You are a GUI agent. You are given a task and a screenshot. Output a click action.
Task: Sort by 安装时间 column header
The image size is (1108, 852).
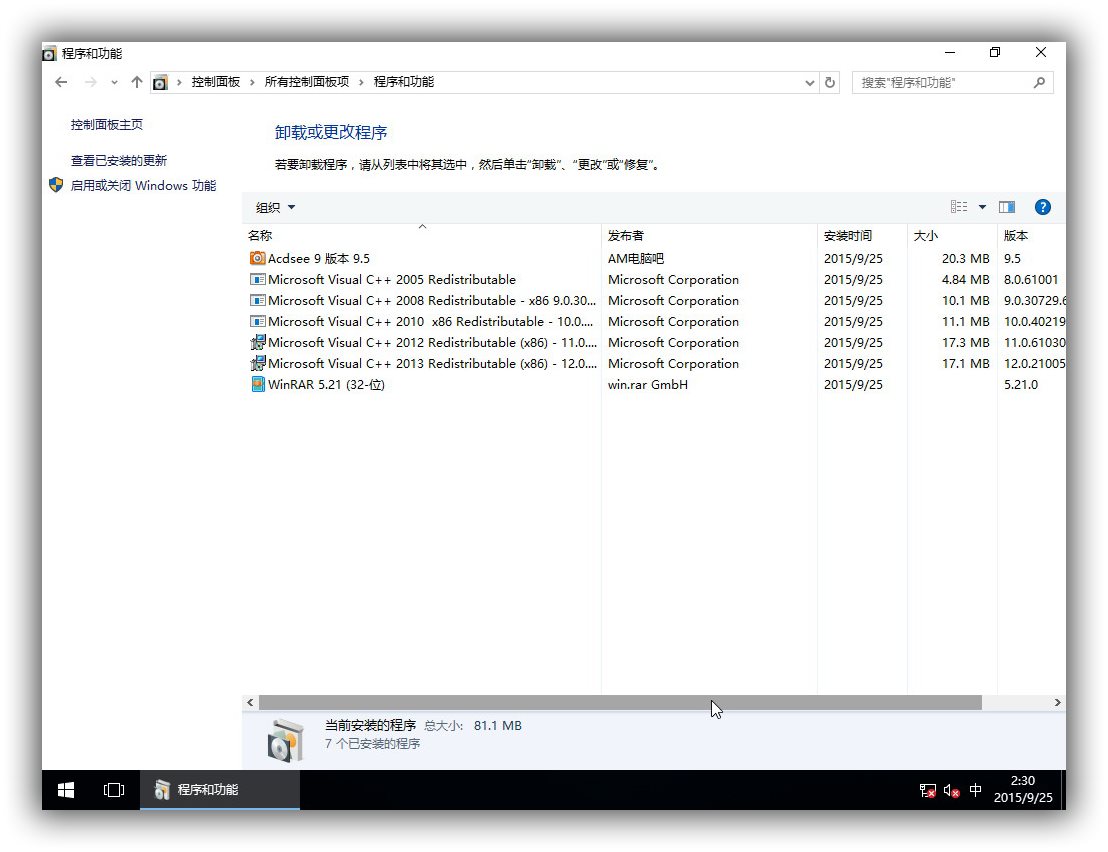tap(862, 235)
